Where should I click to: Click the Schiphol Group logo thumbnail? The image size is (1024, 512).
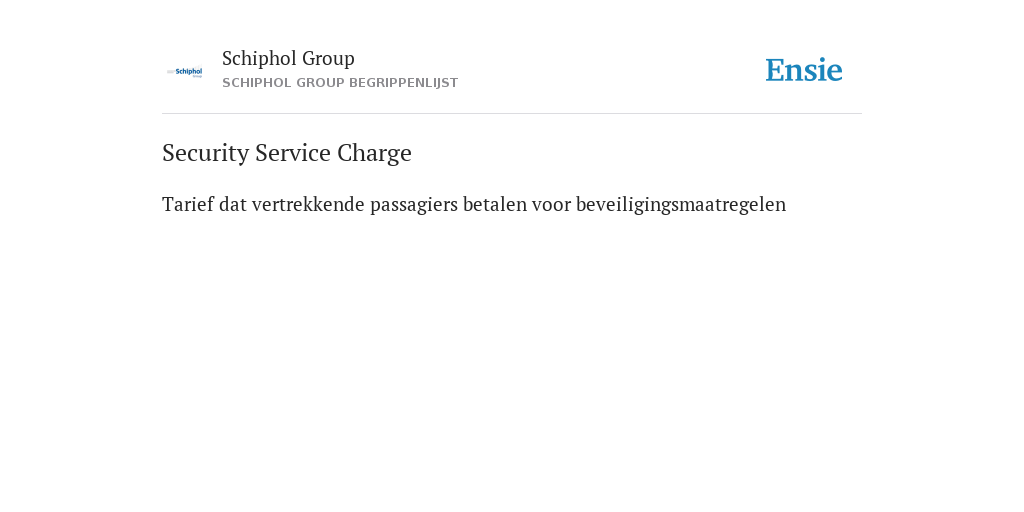coord(185,72)
